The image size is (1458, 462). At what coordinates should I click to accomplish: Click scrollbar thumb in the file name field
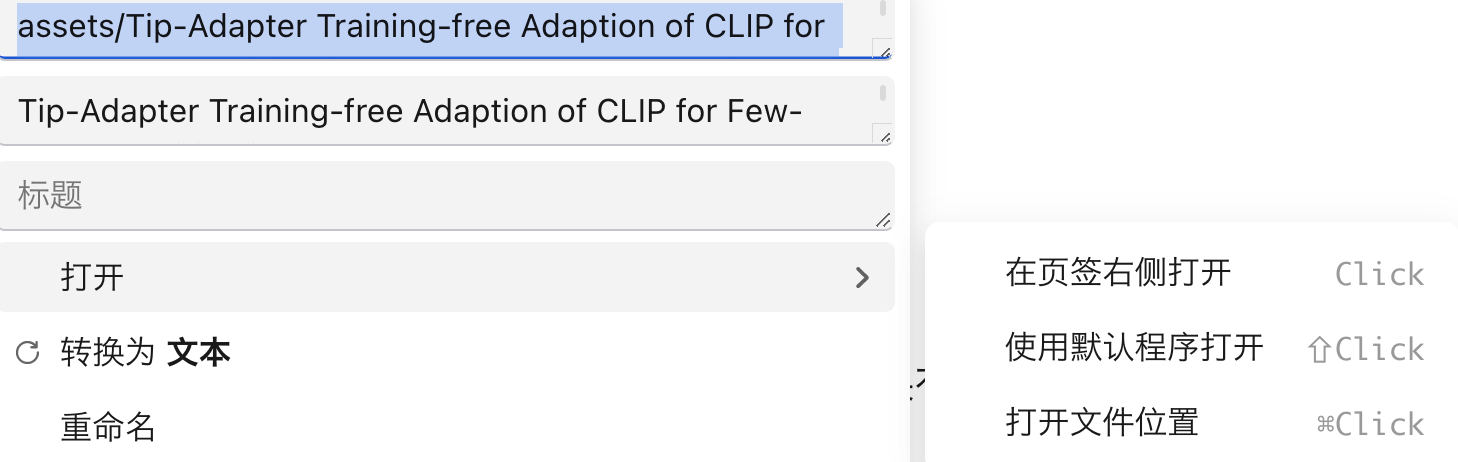tap(882, 93)
